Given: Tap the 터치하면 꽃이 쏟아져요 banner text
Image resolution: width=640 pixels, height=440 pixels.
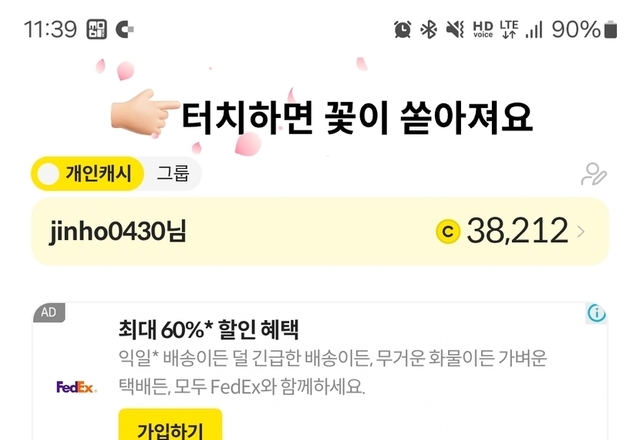Looking at the screenshot, I should click(357, 118).
